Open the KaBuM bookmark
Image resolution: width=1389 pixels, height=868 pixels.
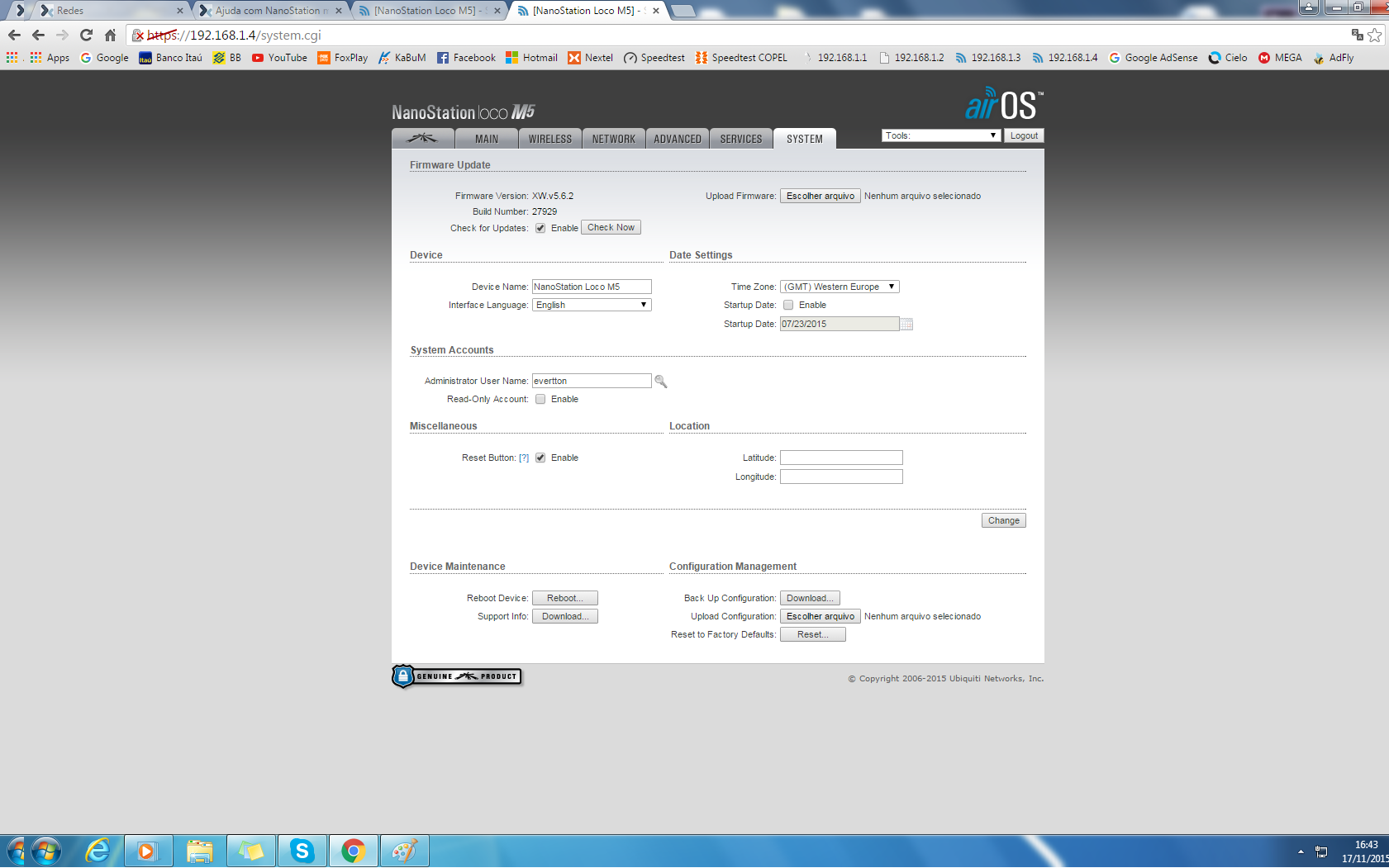click(x=402, y=58)
